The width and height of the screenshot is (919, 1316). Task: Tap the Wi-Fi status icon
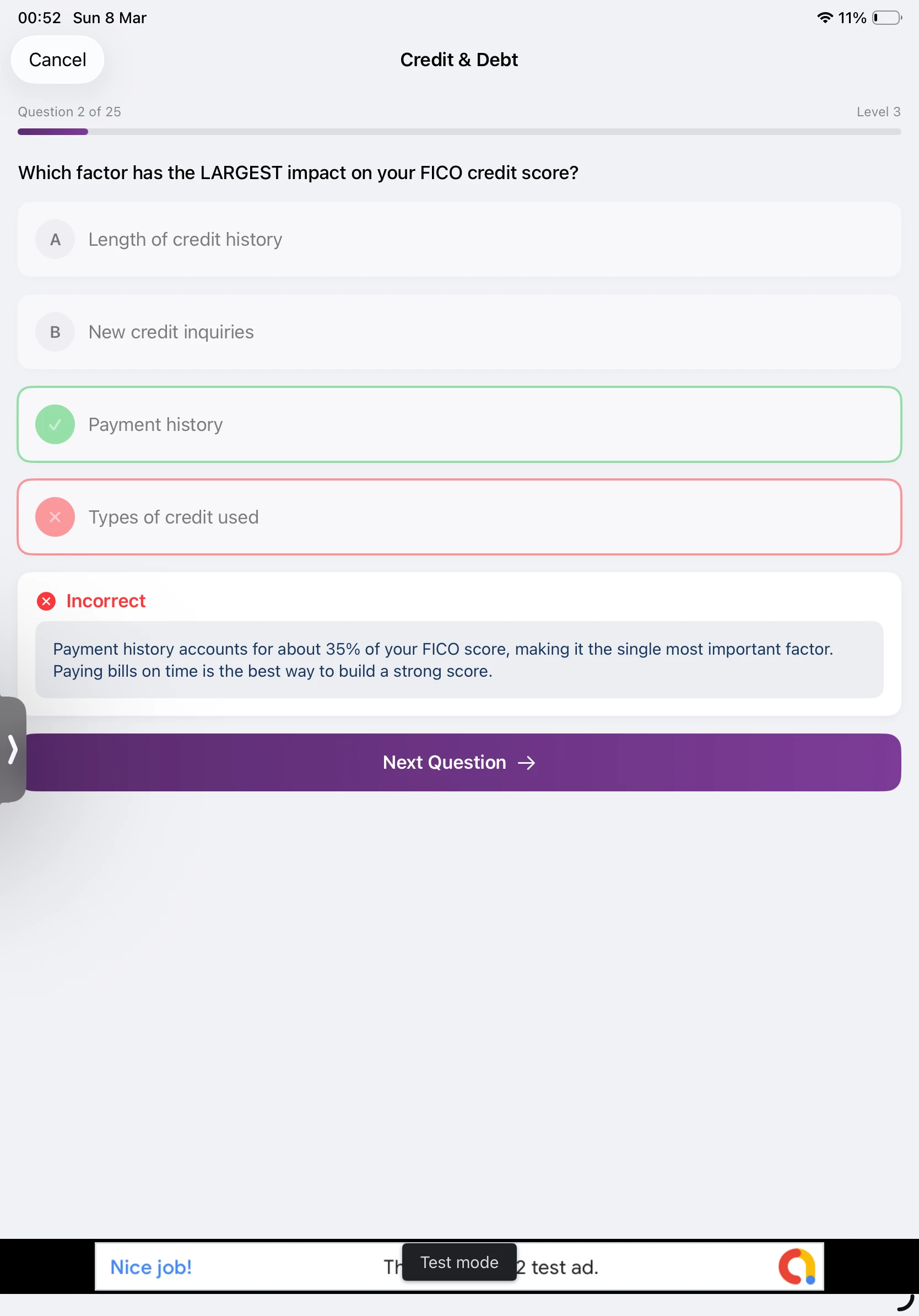point(824,18)
